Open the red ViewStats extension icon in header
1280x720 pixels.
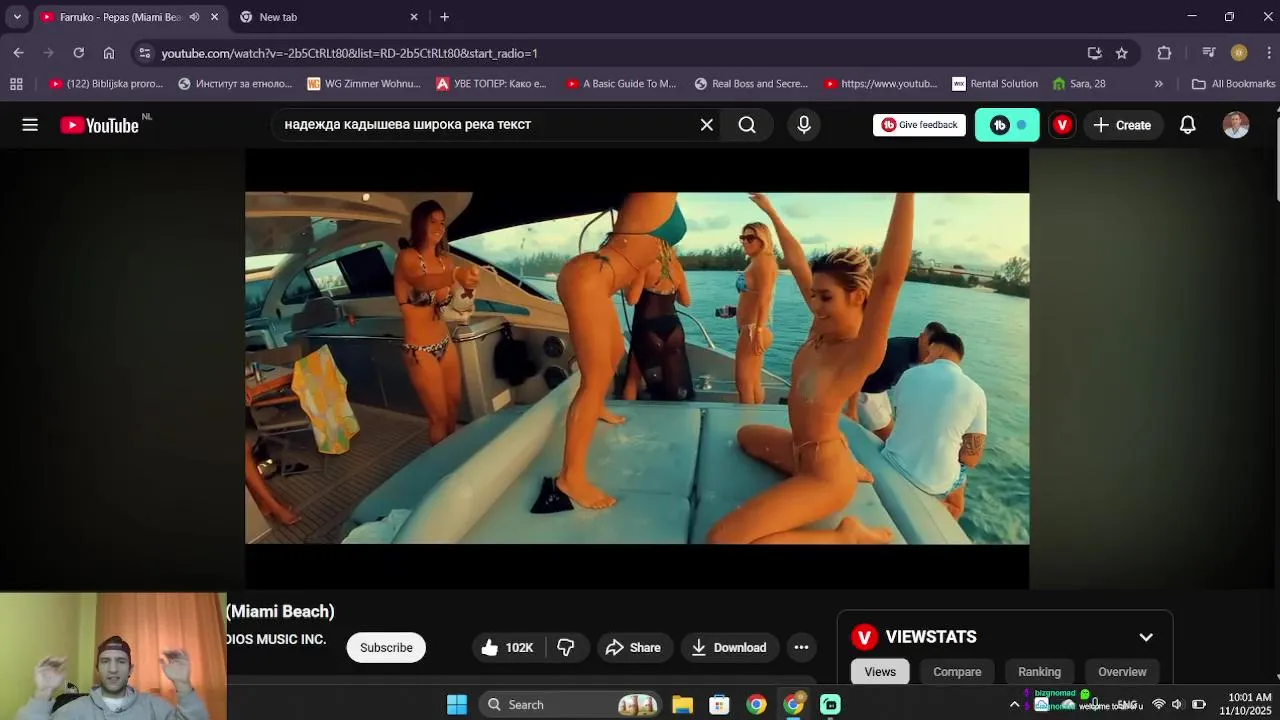click(1062, 125)
